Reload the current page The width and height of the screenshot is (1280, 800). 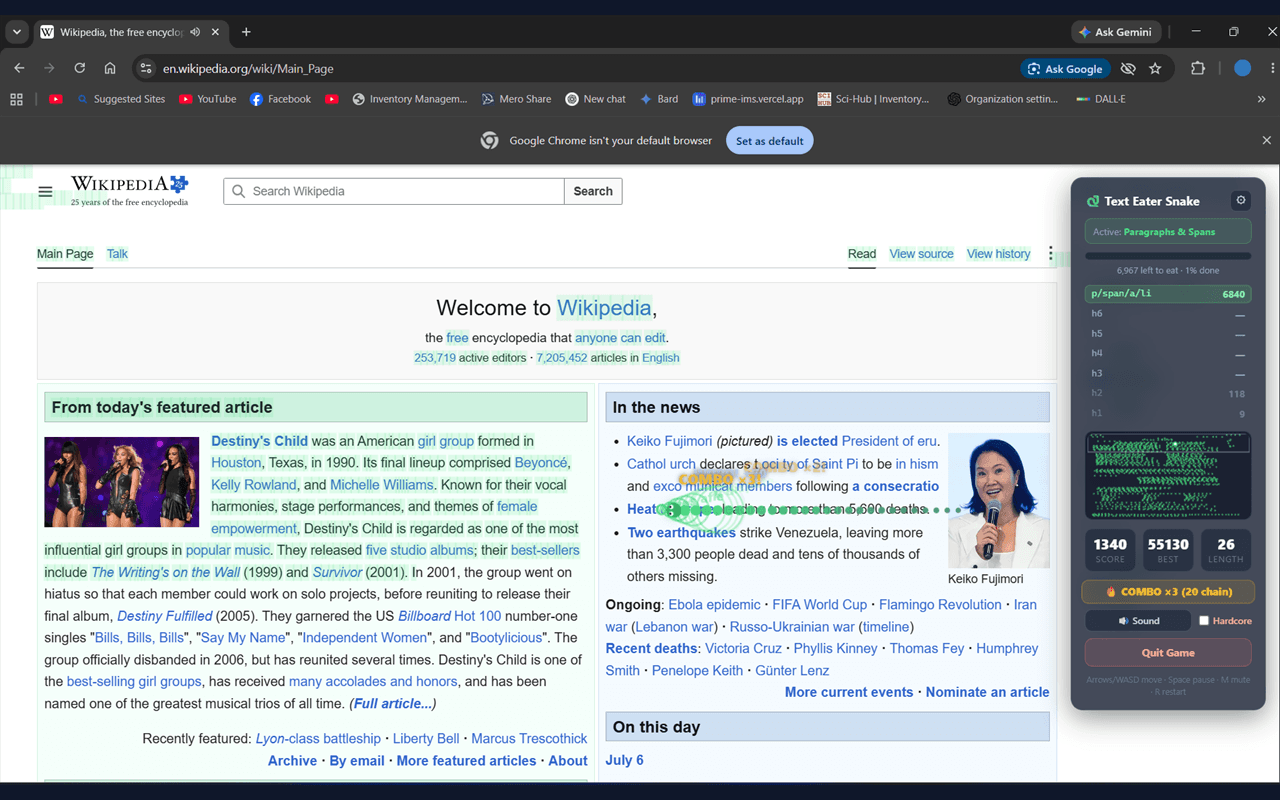tap(79, 68)
